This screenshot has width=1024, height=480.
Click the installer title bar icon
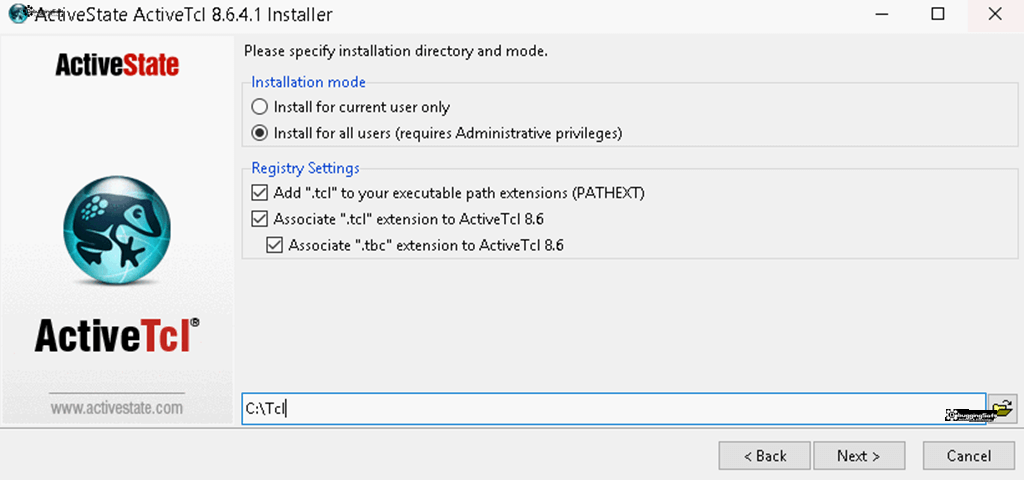18,14
